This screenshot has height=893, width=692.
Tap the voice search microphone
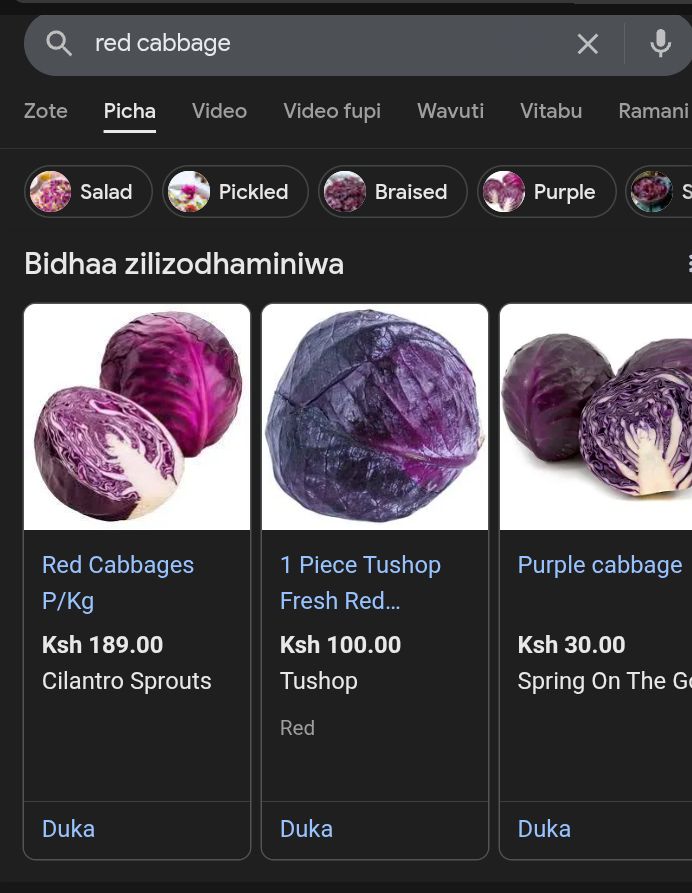pyautogui.click(x=660, y=43)
